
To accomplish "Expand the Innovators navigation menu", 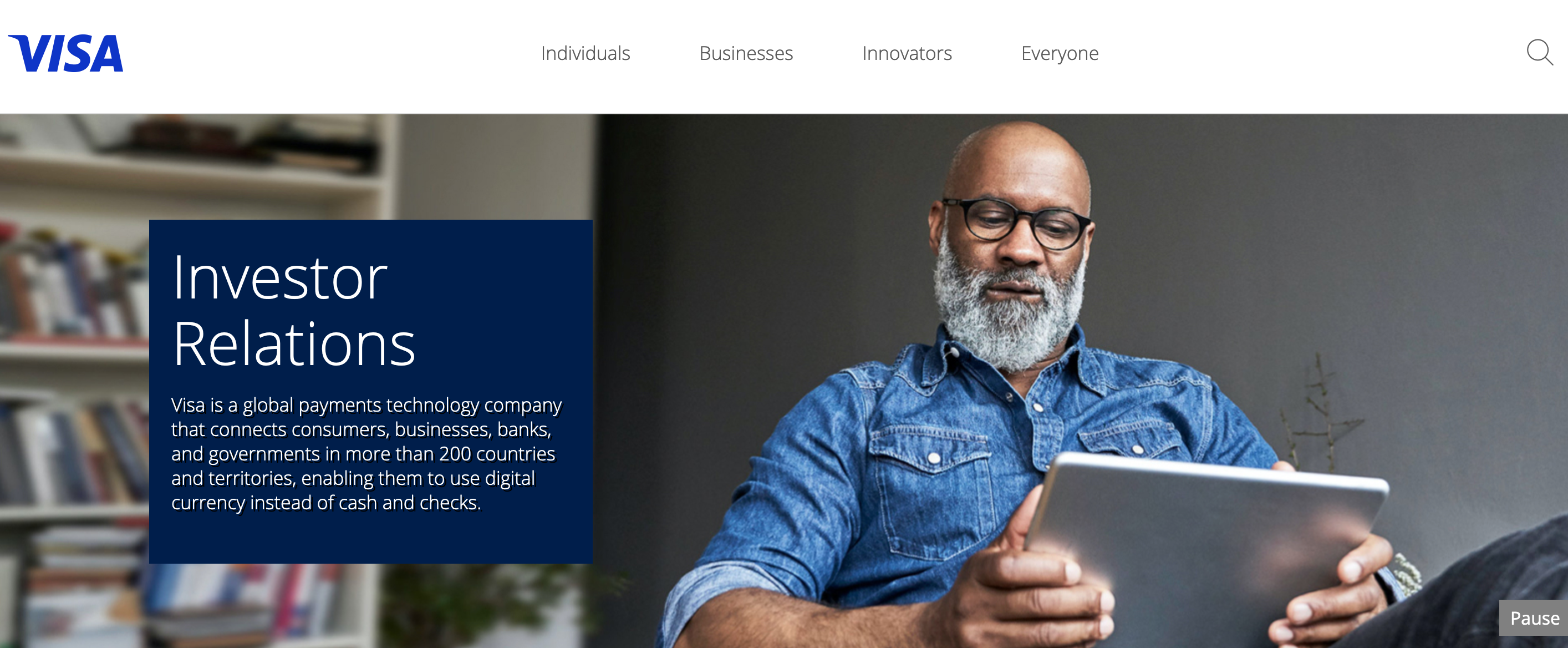I will pyautogui.click(x=907, y=54).
